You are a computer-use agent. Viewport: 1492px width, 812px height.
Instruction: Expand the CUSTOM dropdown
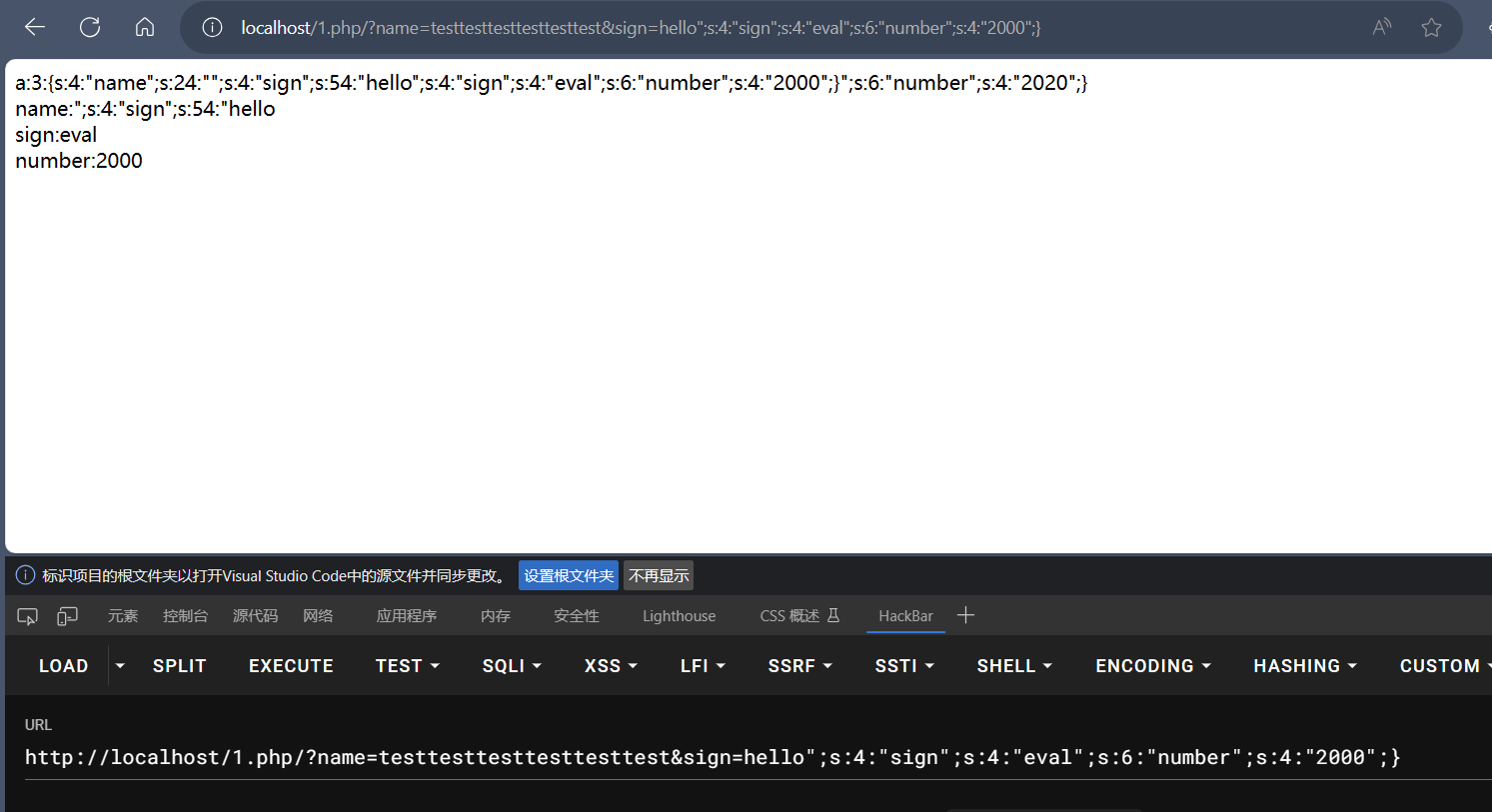[x=1445, y=666]
